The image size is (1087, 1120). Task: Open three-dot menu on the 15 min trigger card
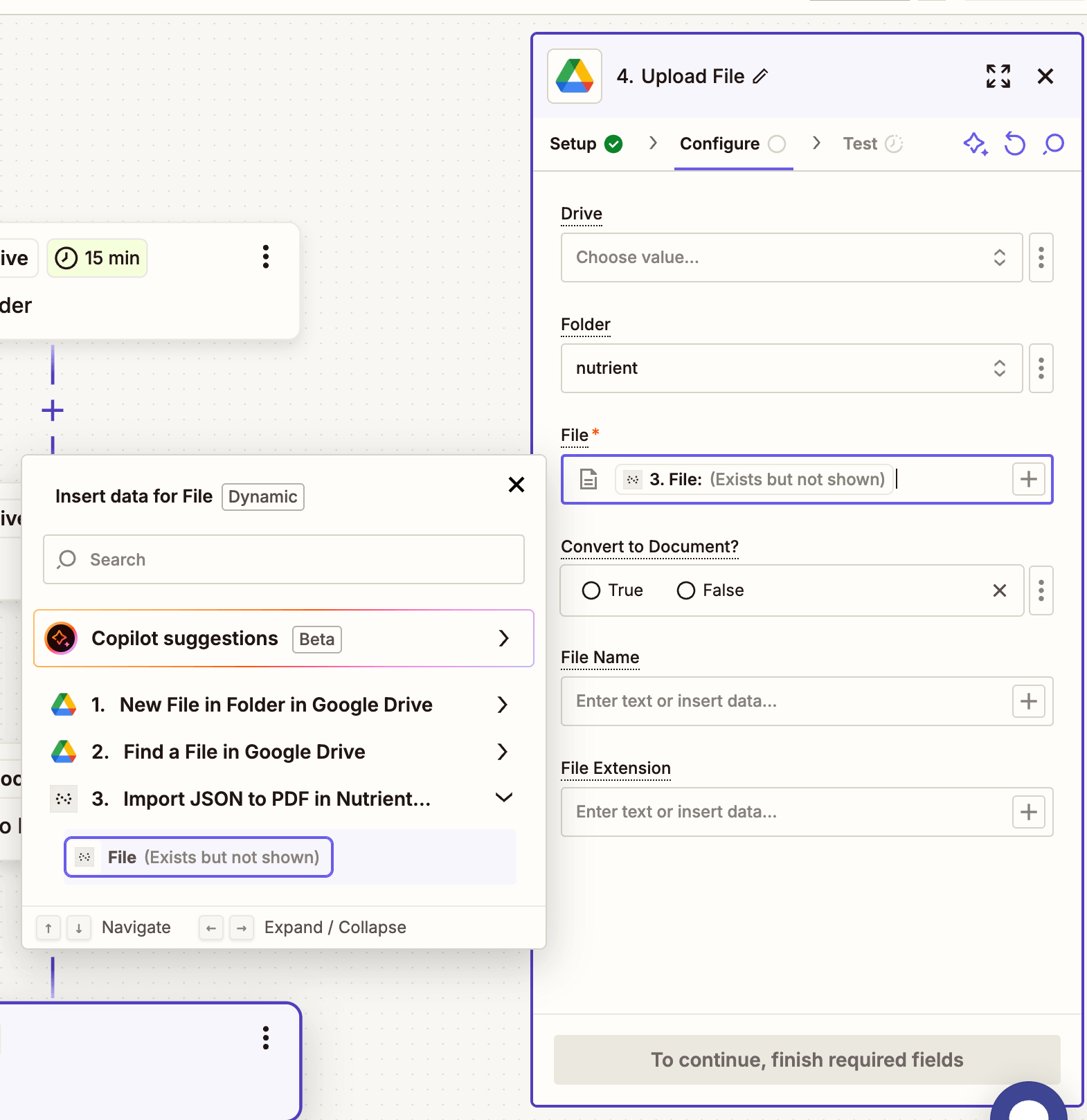(265, 257)
